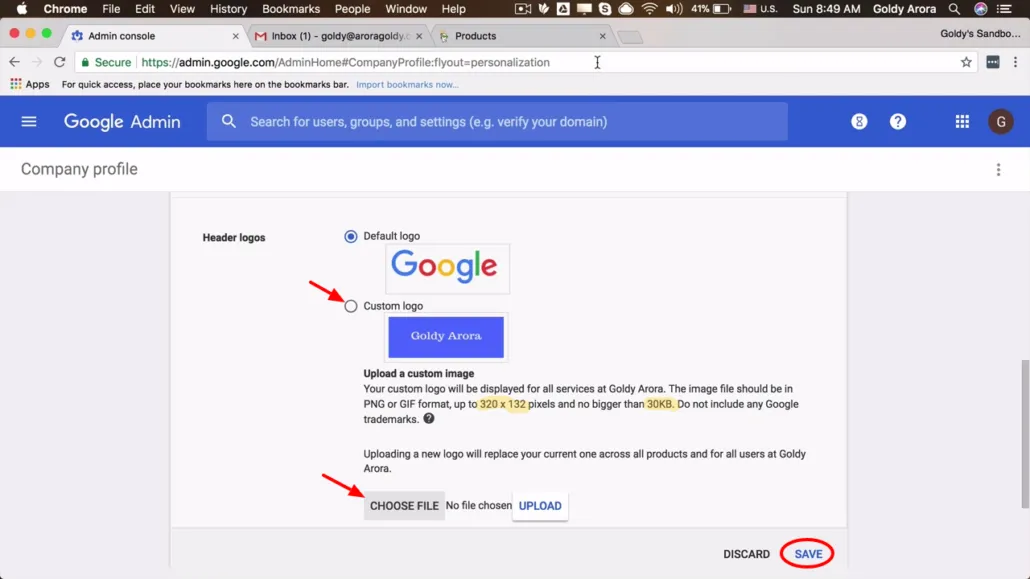The height and width of the screenshot is (579, 1030).
Task: Open Notification Center list icon
Action: tap(1004, 9)
